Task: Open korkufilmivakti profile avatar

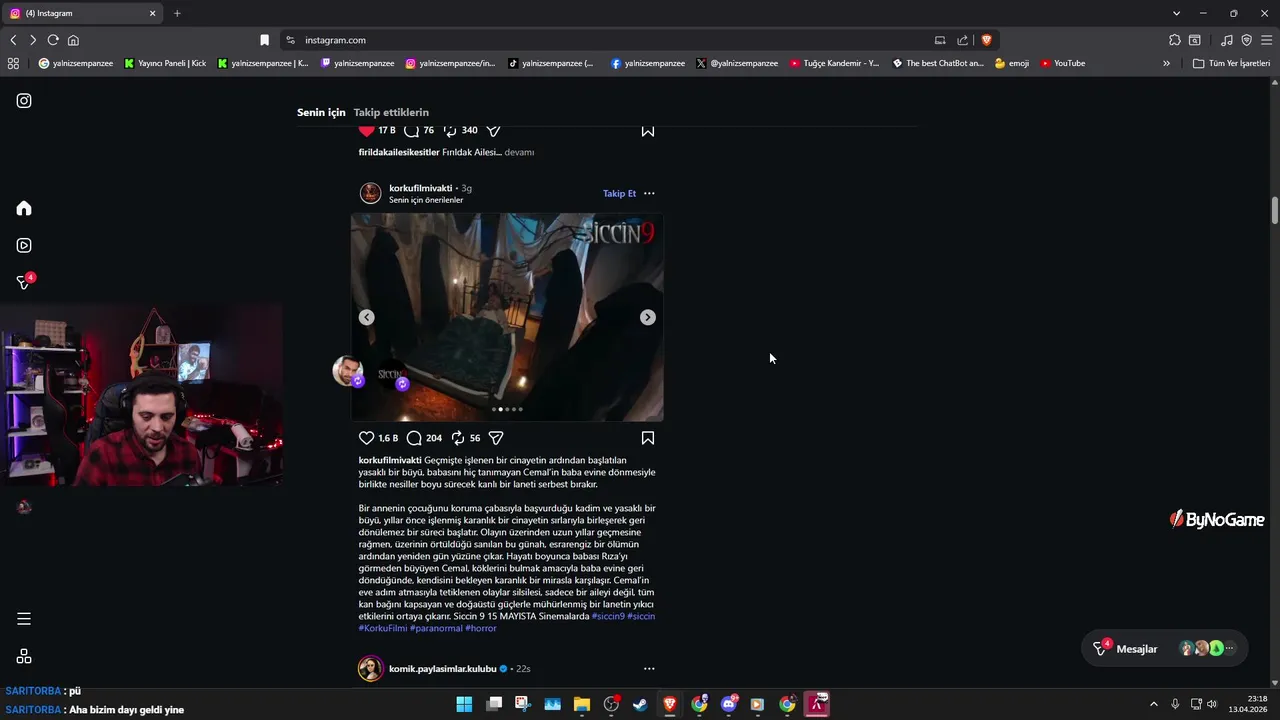Action: click(371, 193)
